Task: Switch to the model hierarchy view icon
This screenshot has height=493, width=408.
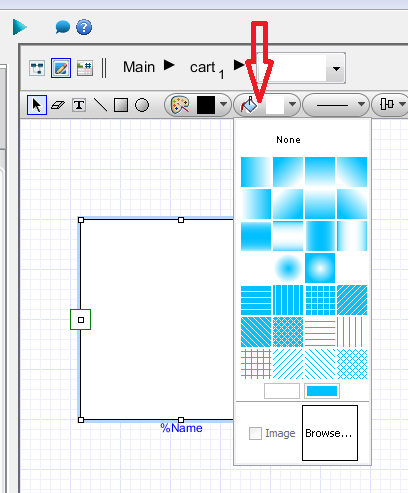Action: (37, 68)
